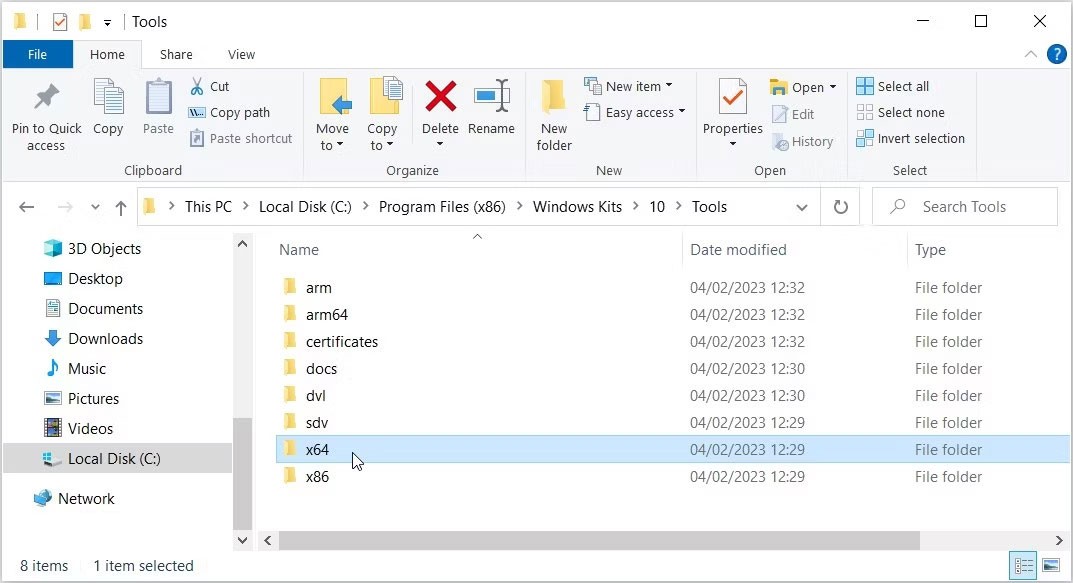Click the Rename icon in Organize group
1073x583 pixels.
tap(491, 98)
